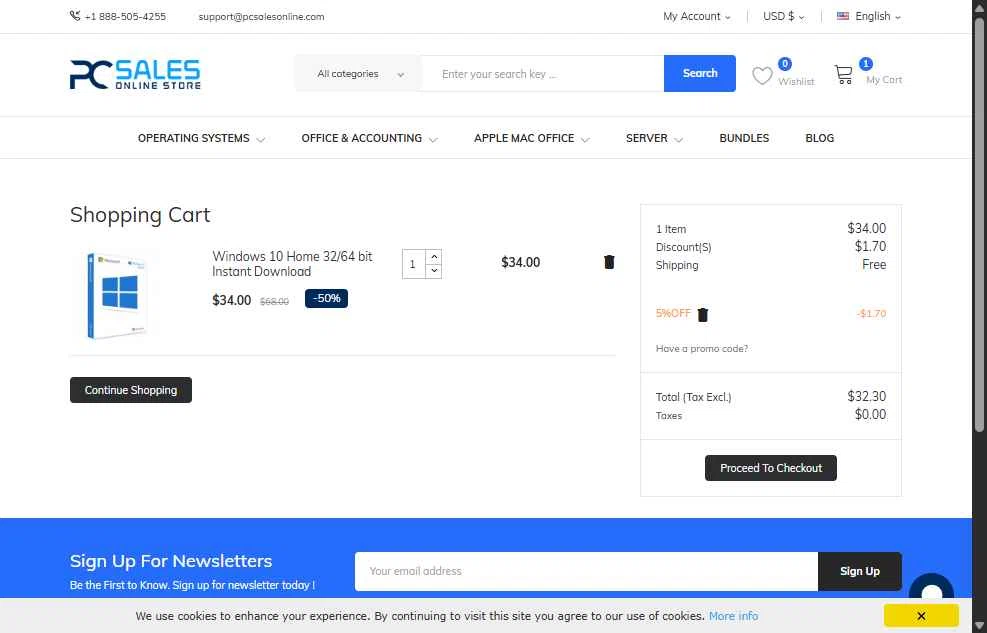
Task: Click Continue Shopping button
Action: pyautogui.click(x=131, y=390)
